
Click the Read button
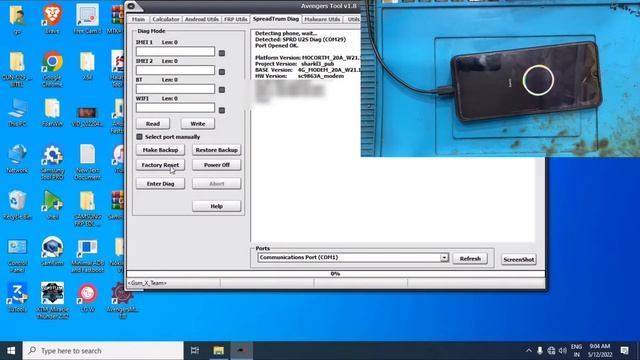(x=153, y=124)
